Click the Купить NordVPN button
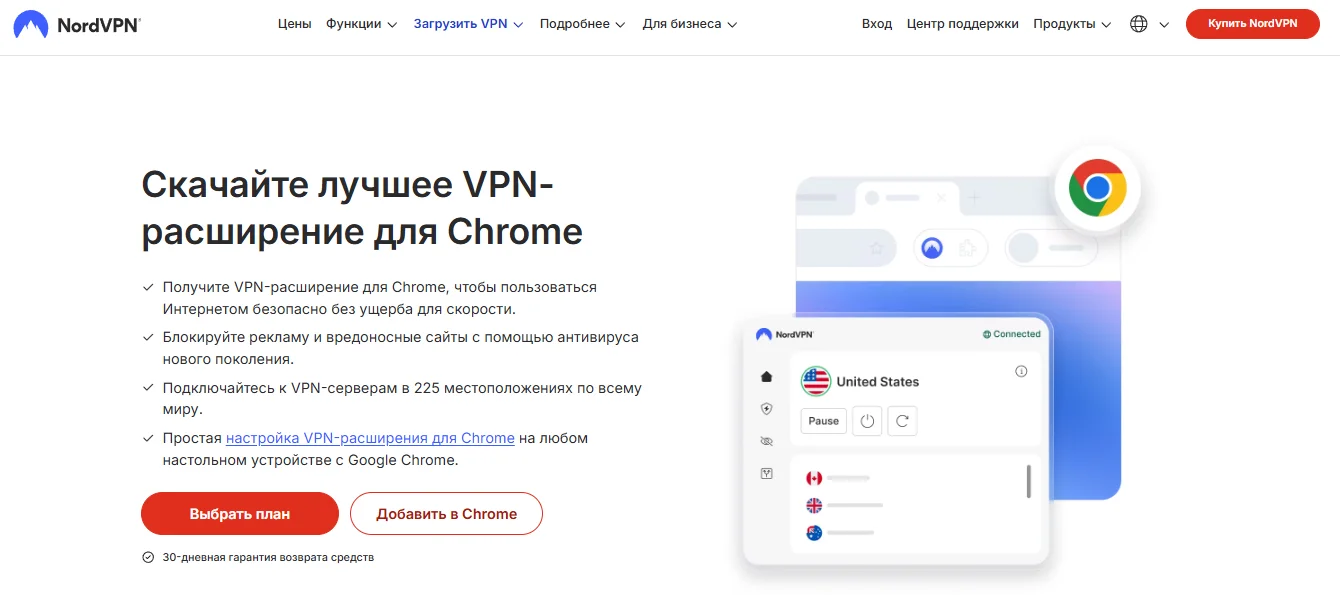Viewport: 1340px width, 595px height. 1253,24
